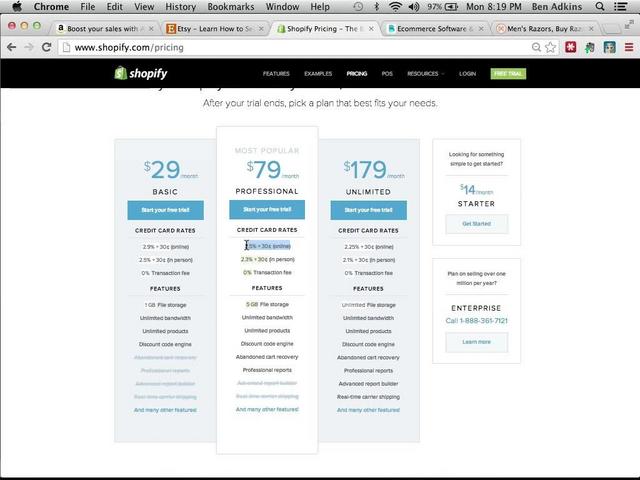The height and width of the screenshot is (480, 640).
Task: Click the avatar extension icon in the toolbar
Action: (x=609, y=47)
